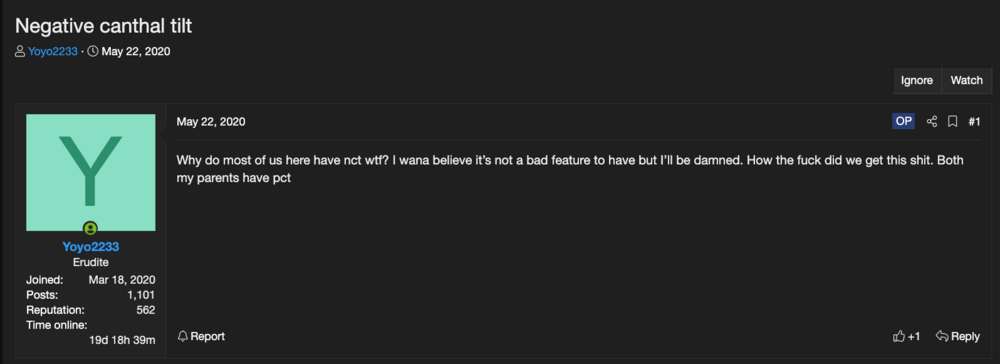Like the post with the thumbs-up icon

pos(899,336)
